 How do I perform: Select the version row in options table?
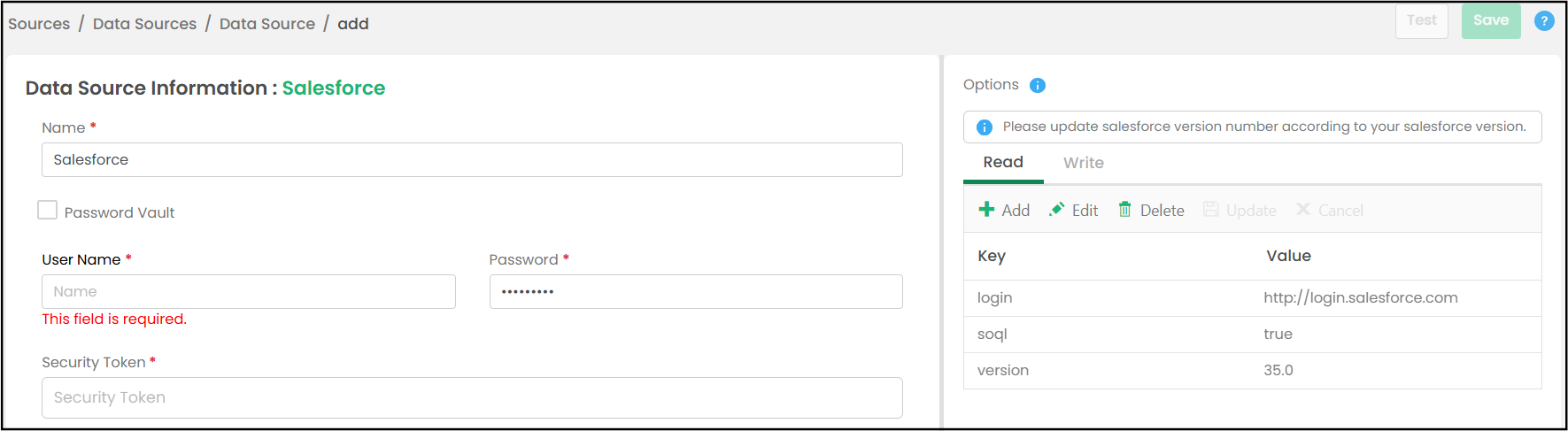tap(1252, 371)
